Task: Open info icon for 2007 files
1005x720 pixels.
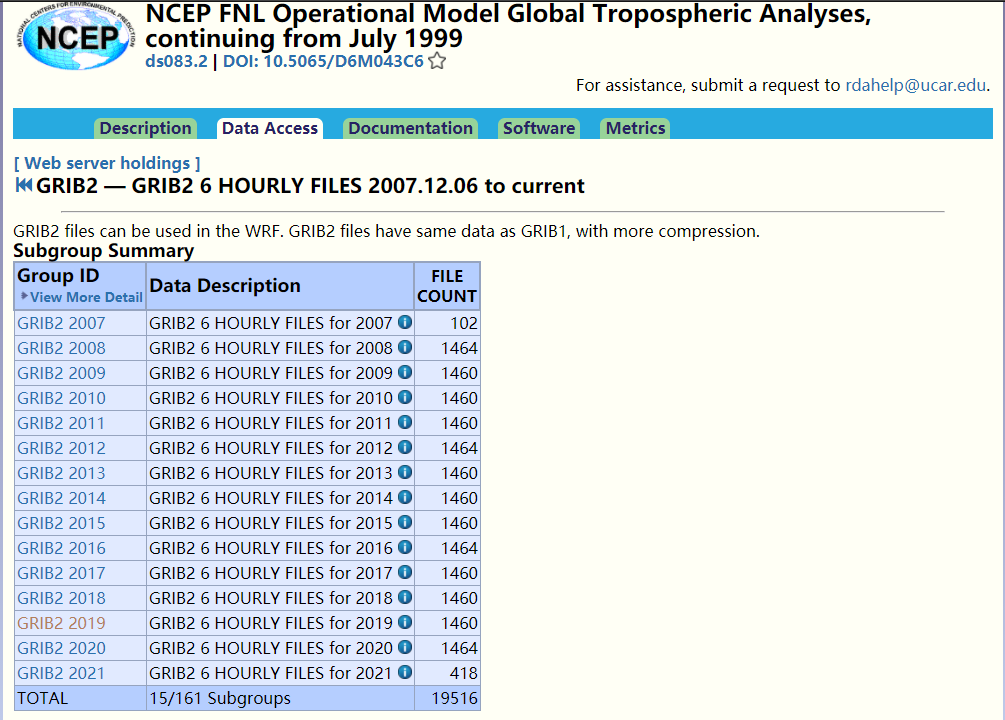Action: [x=405, y=322]
